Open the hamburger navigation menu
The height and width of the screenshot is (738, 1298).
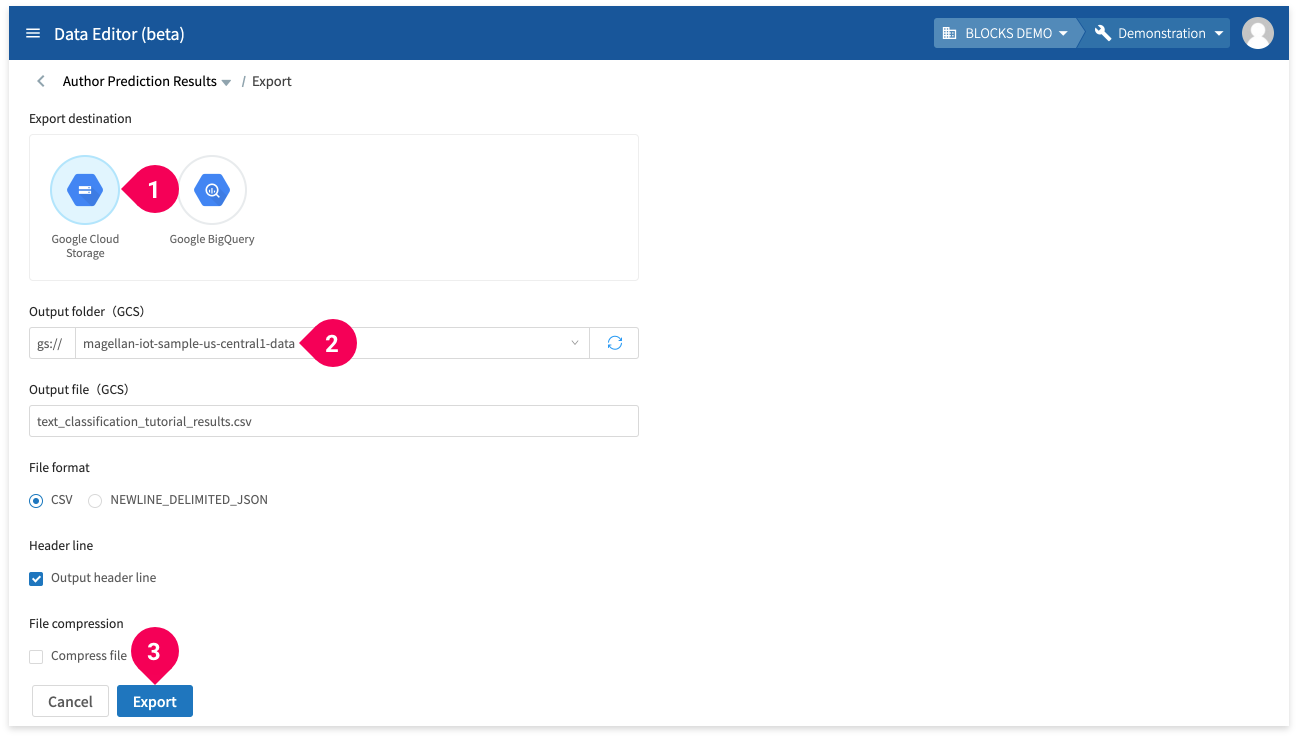(33, 33)
